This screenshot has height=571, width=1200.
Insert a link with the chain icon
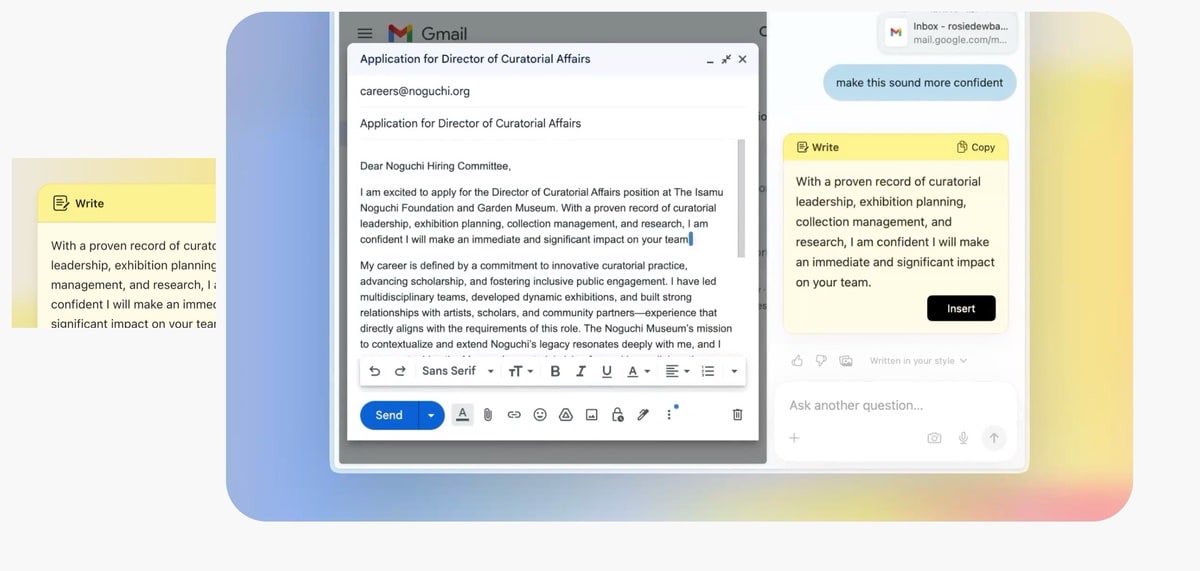[x=514, y=415]
